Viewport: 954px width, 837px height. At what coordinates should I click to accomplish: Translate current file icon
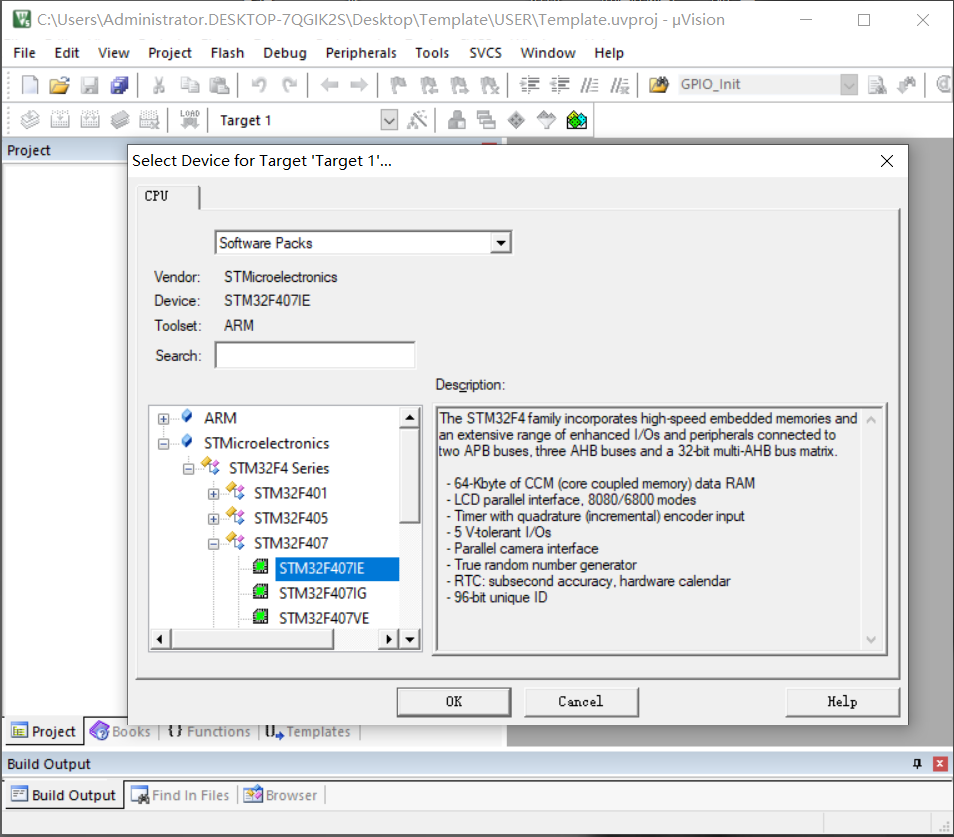pos(30,120)
